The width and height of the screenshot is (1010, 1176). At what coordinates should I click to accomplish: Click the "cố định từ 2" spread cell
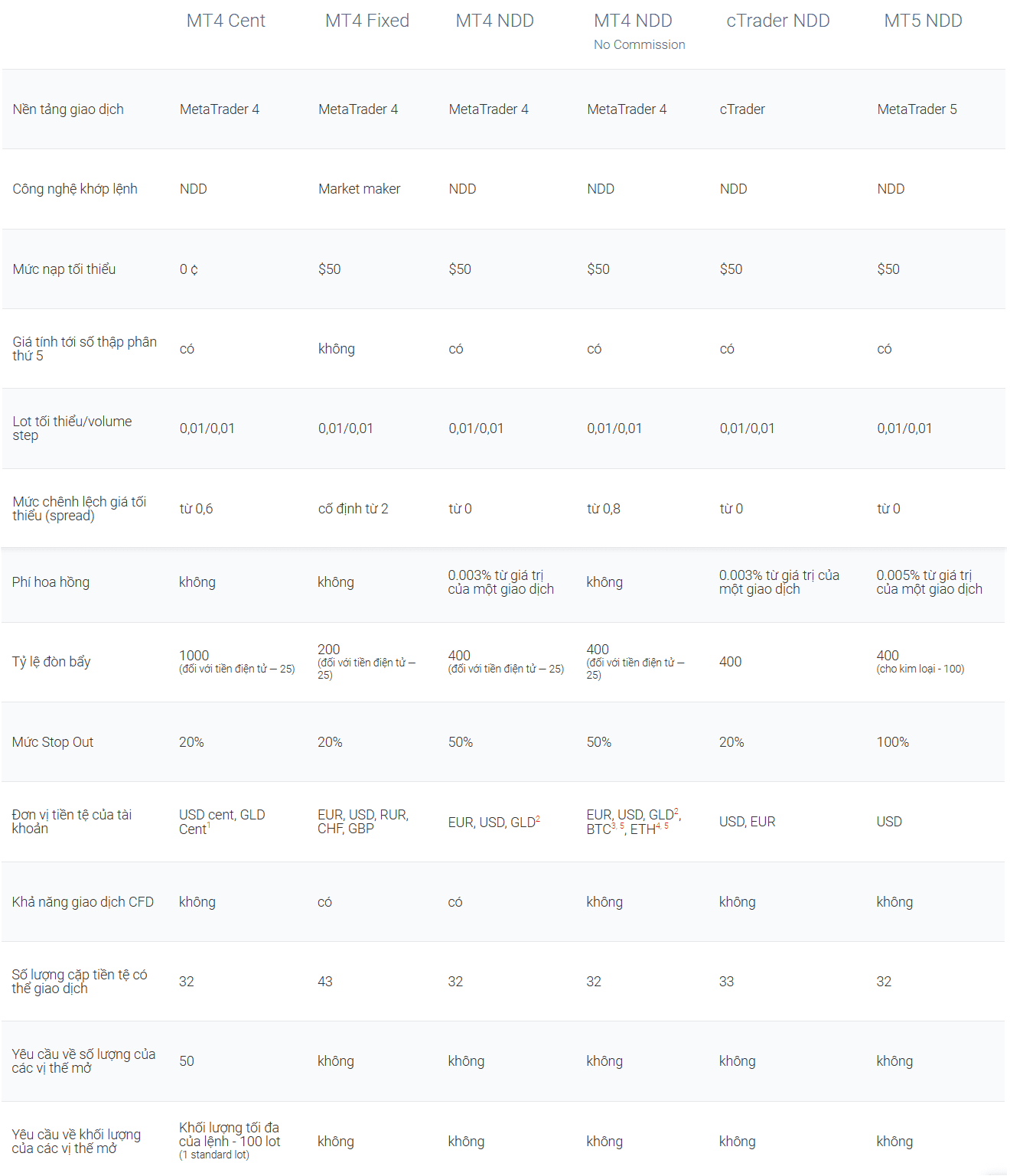353,509
